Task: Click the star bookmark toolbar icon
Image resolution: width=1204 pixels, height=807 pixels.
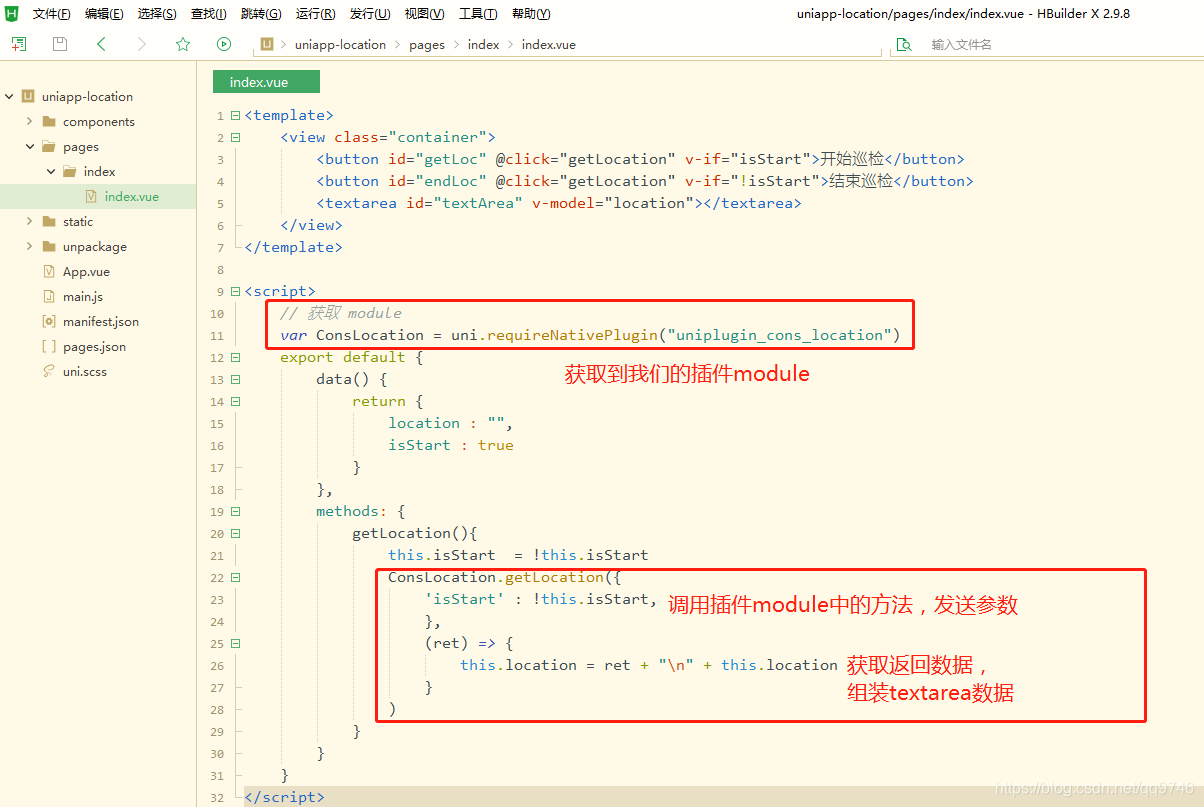Action: [x=183, y=44]
